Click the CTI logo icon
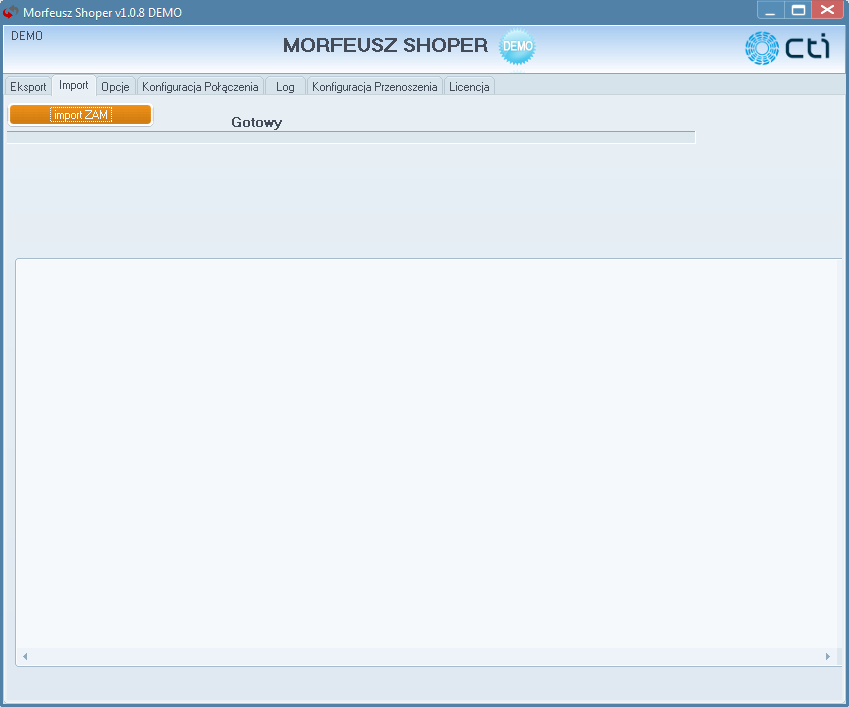 (x=787, y=48)
